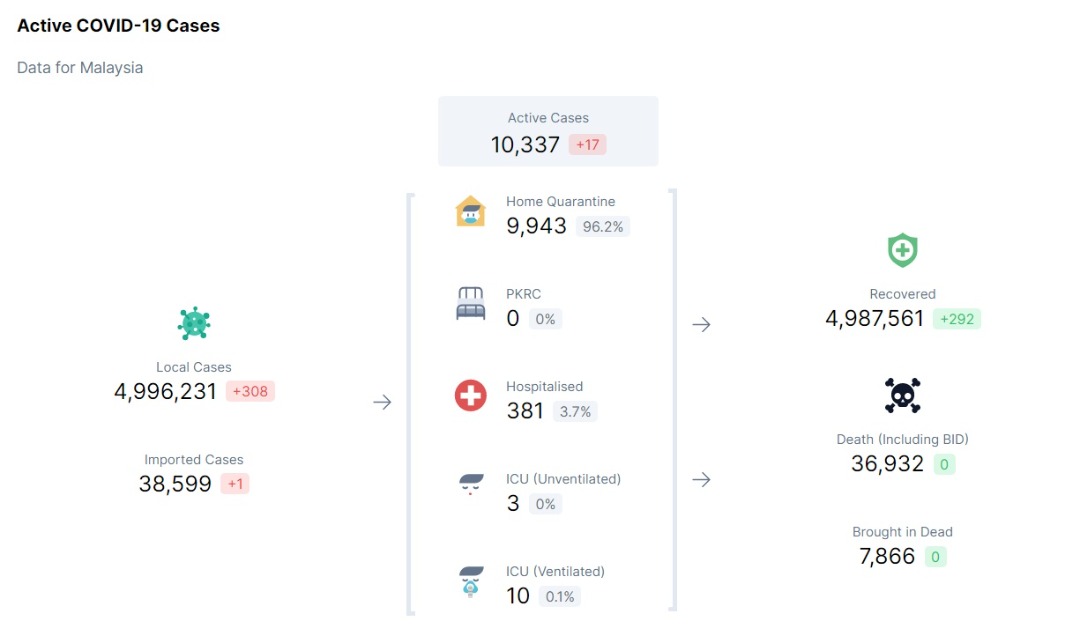This screenshot has width=1080, height=636.
Task: Select the +308 Local Cases badge
Action: point(250,391)
